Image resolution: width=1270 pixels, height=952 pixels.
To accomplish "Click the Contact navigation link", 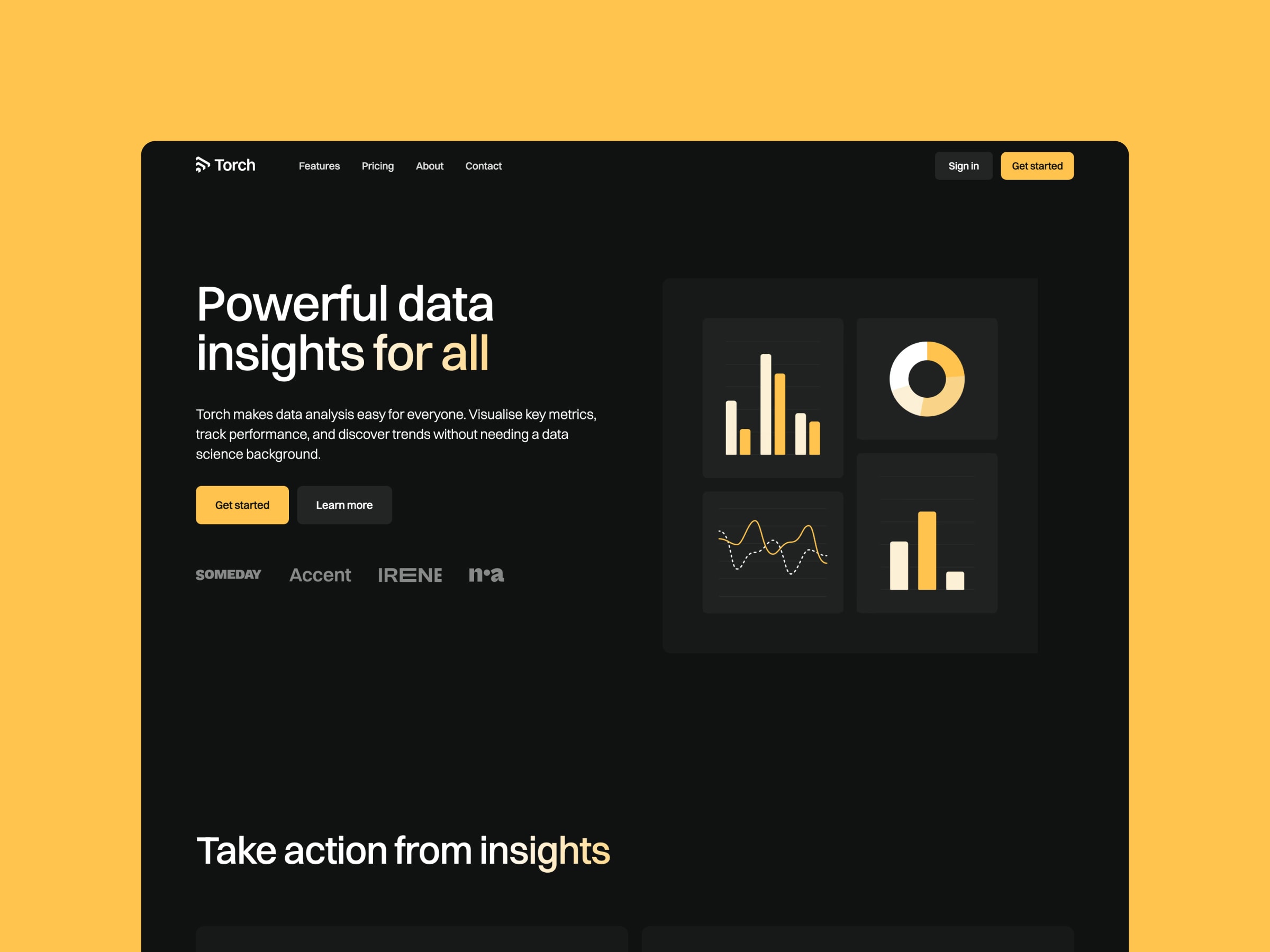I will [x=483, y=166].
